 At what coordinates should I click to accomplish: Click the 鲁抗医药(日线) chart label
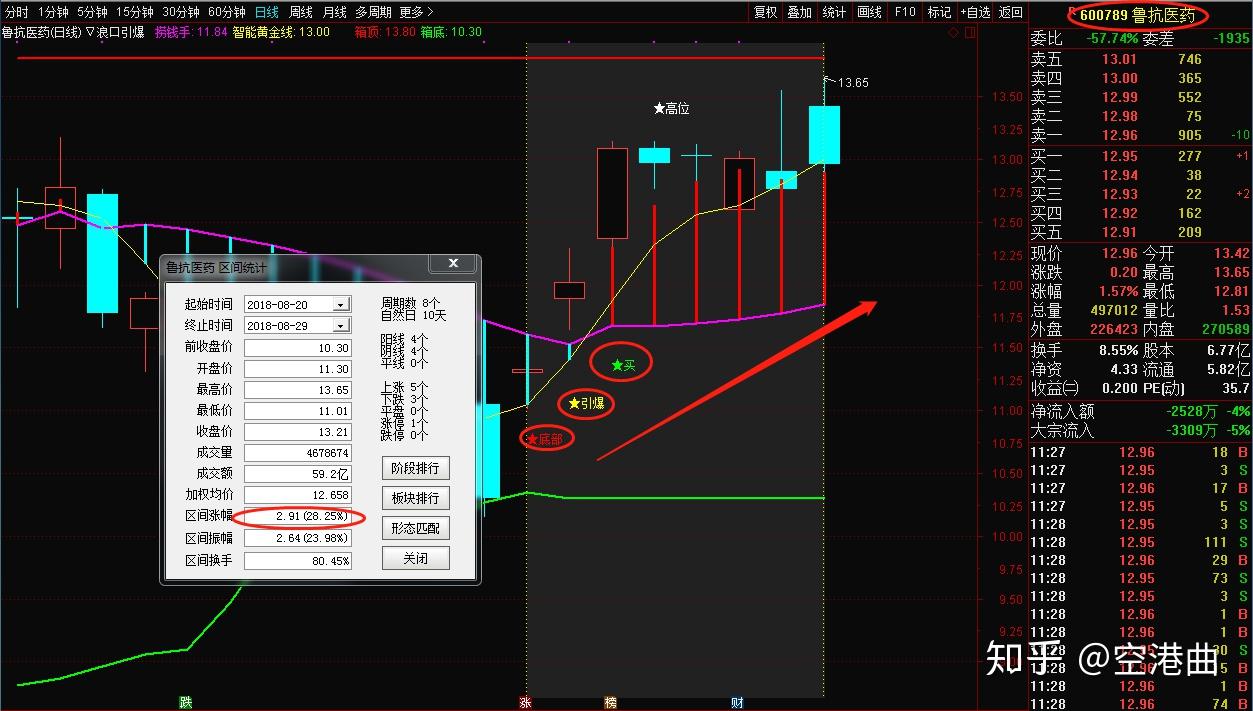[42, 32]
